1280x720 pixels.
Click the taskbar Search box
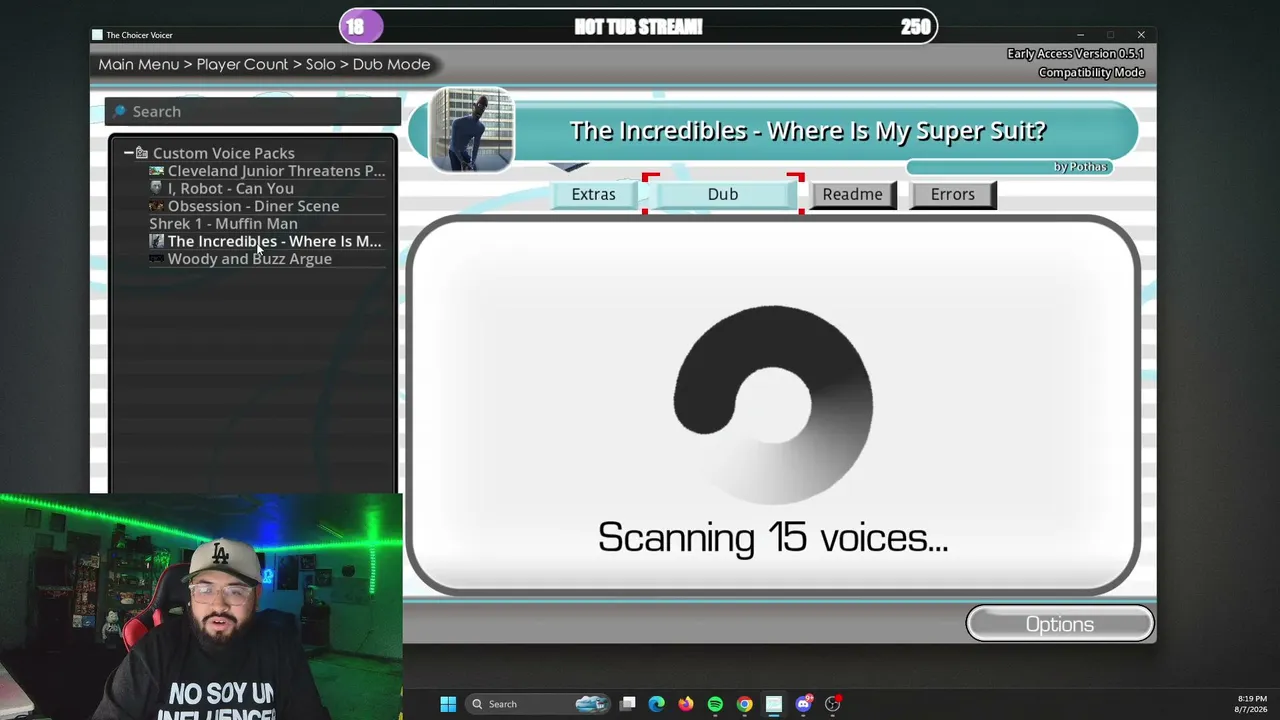point(540,704)
